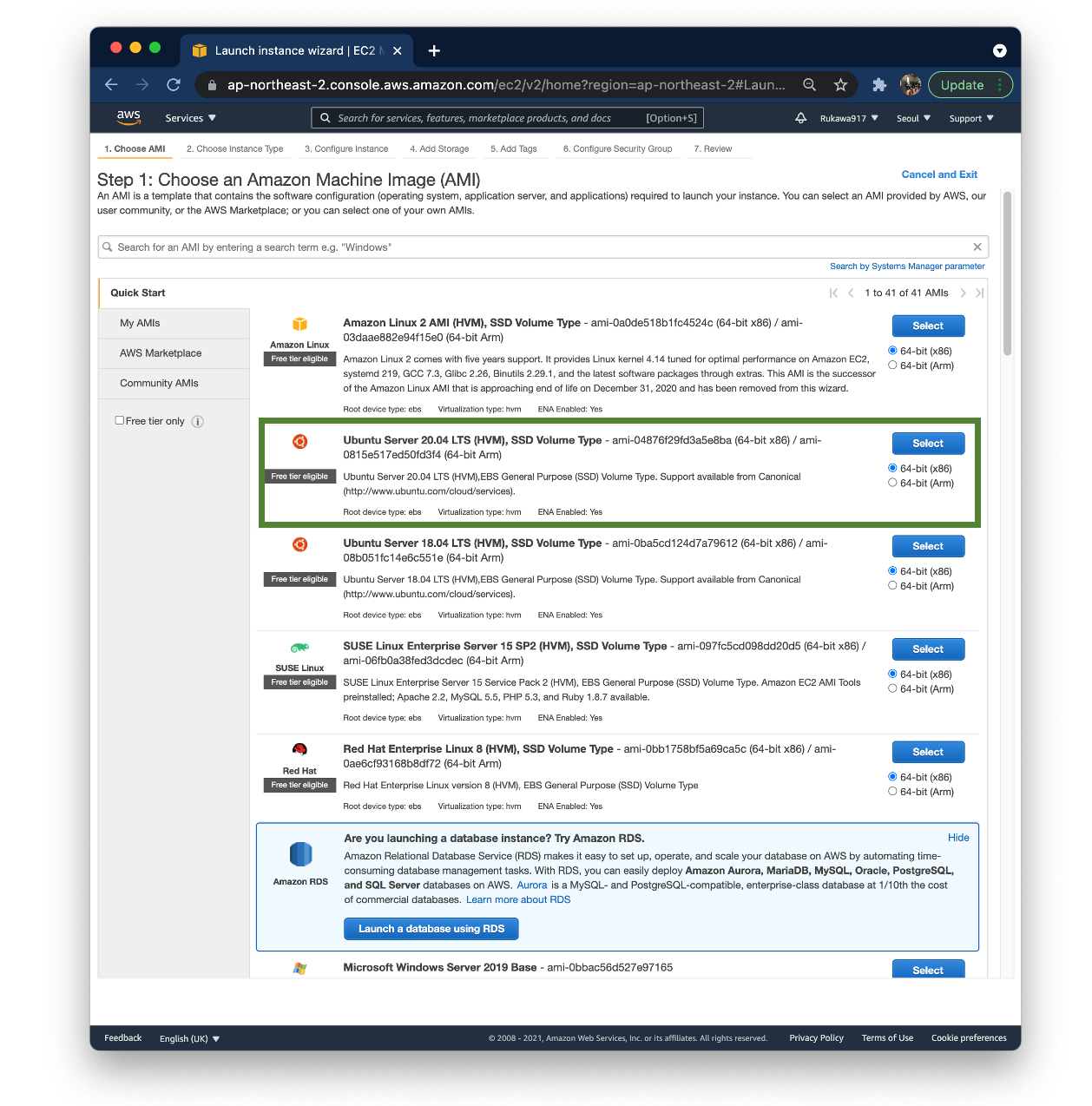Image resolution: width=1092 pixels, height=1106 pixels.
Task: Click the page vertical scrollbar
Action: 1007,273
